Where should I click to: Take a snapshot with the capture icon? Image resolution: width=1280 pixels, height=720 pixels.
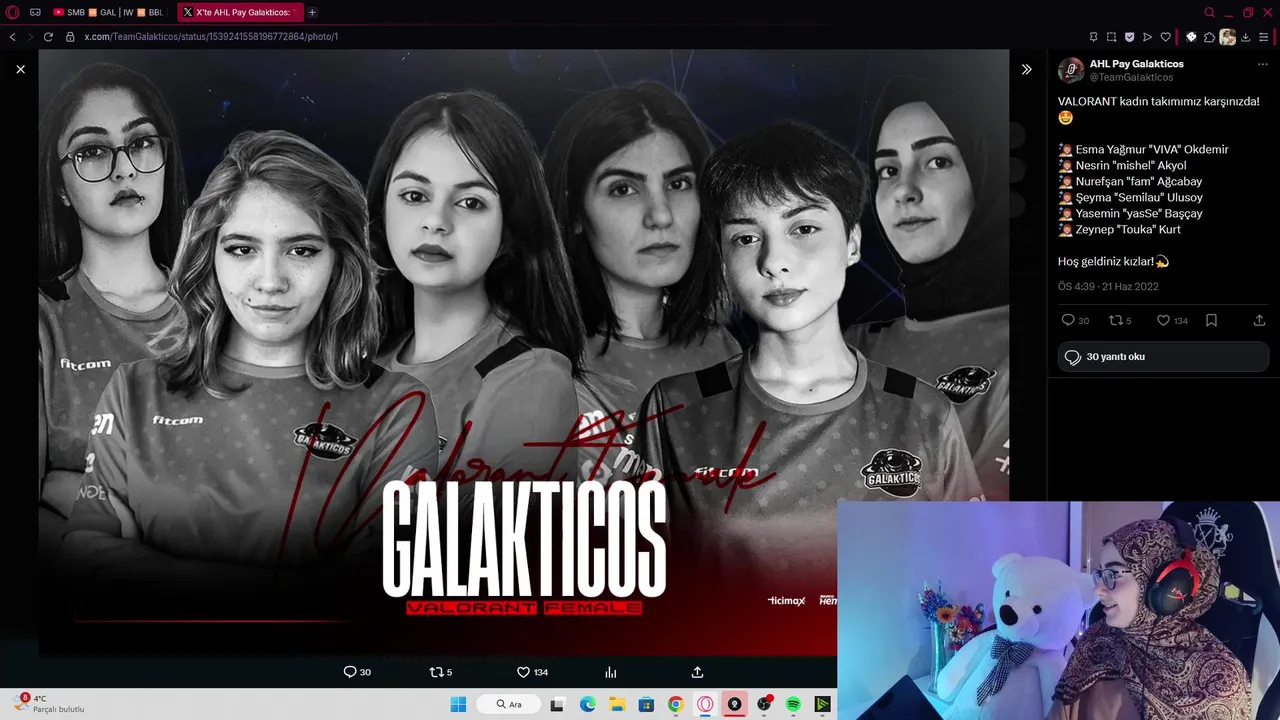[1111, 37]
